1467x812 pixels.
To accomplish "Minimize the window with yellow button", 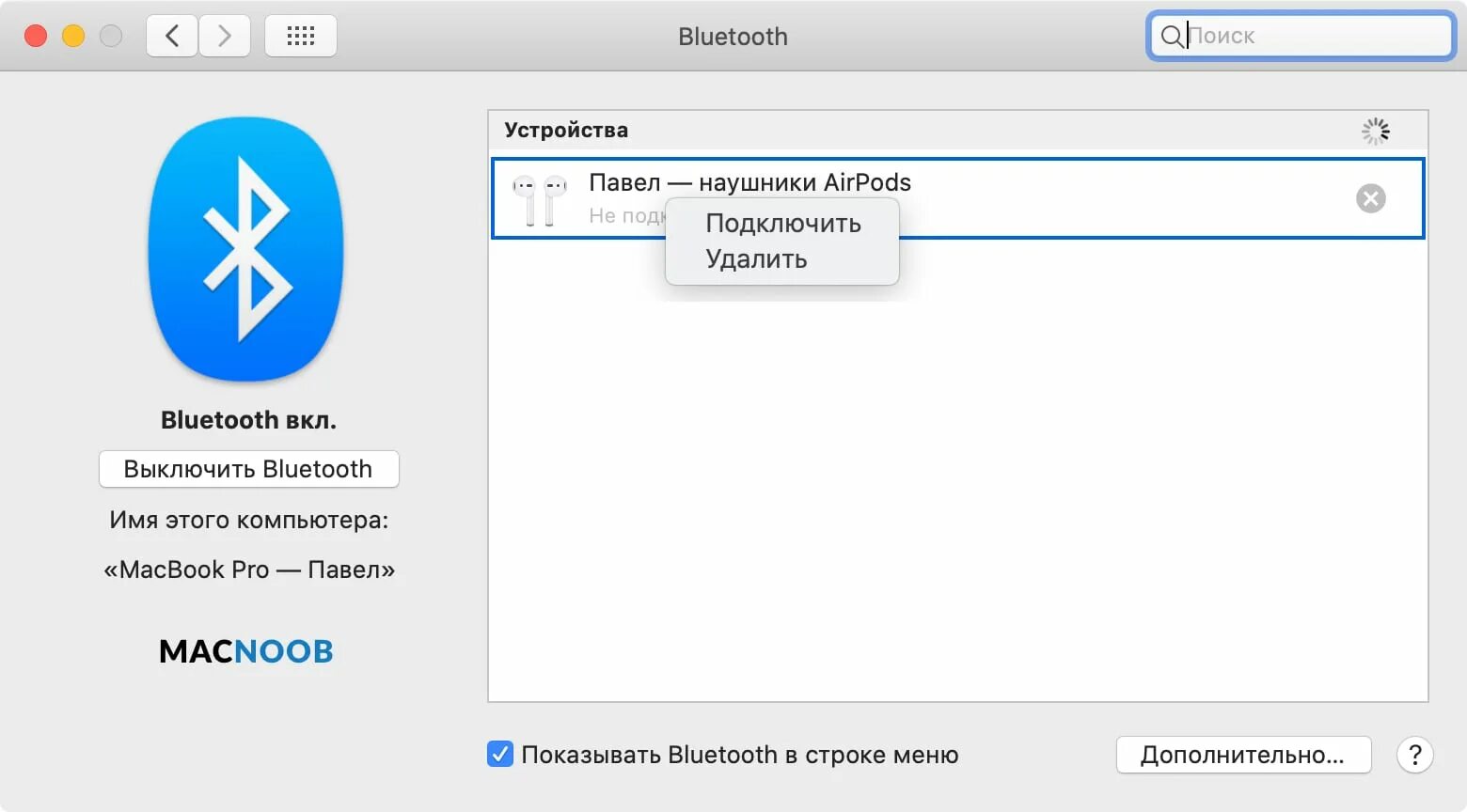I will [x=73, y=36].
